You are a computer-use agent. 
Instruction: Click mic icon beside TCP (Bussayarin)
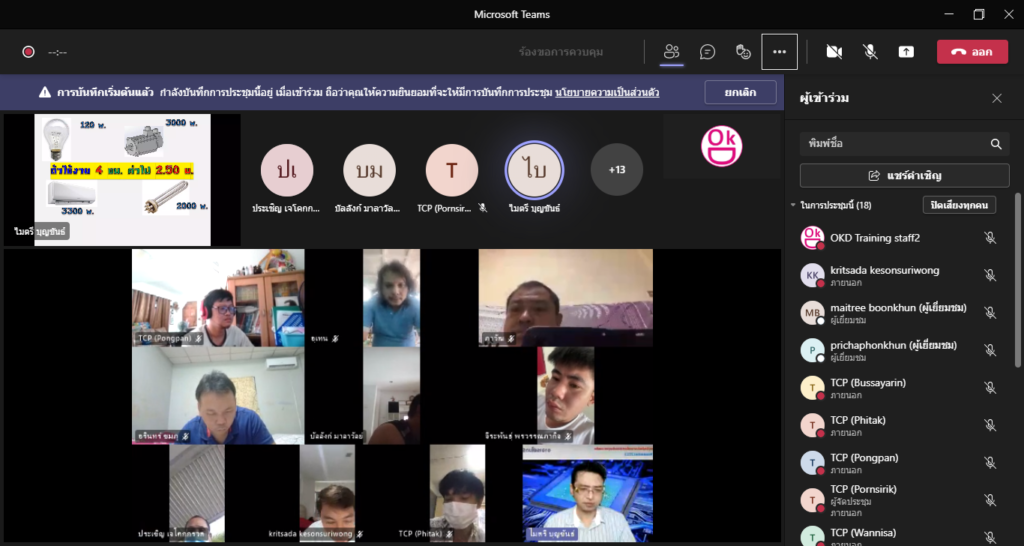click(x=990, y=388)
